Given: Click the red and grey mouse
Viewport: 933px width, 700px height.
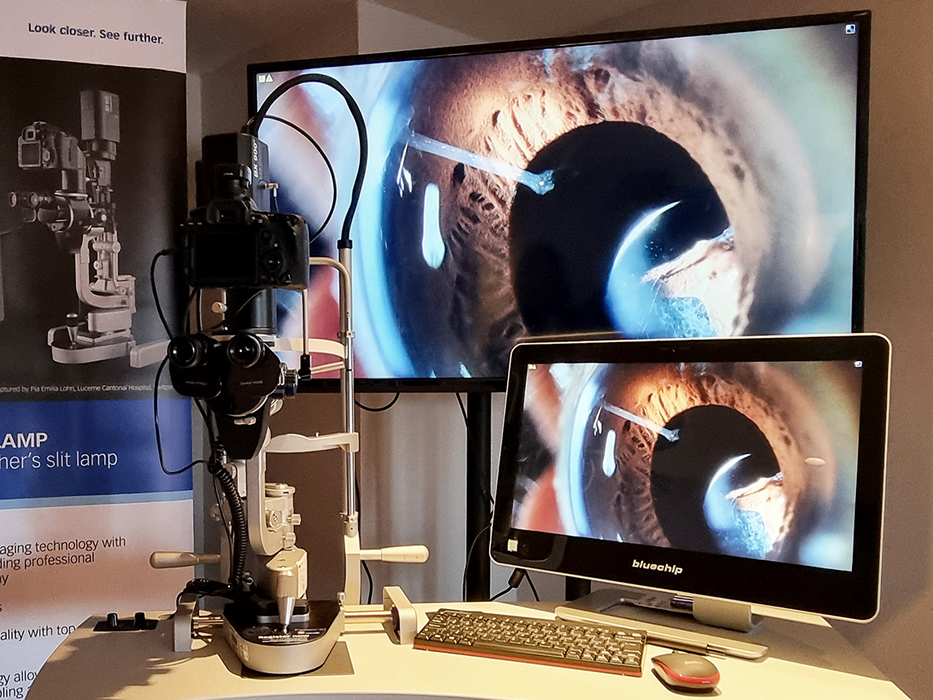Looking at the screenshot, I should tap(685, 670).
